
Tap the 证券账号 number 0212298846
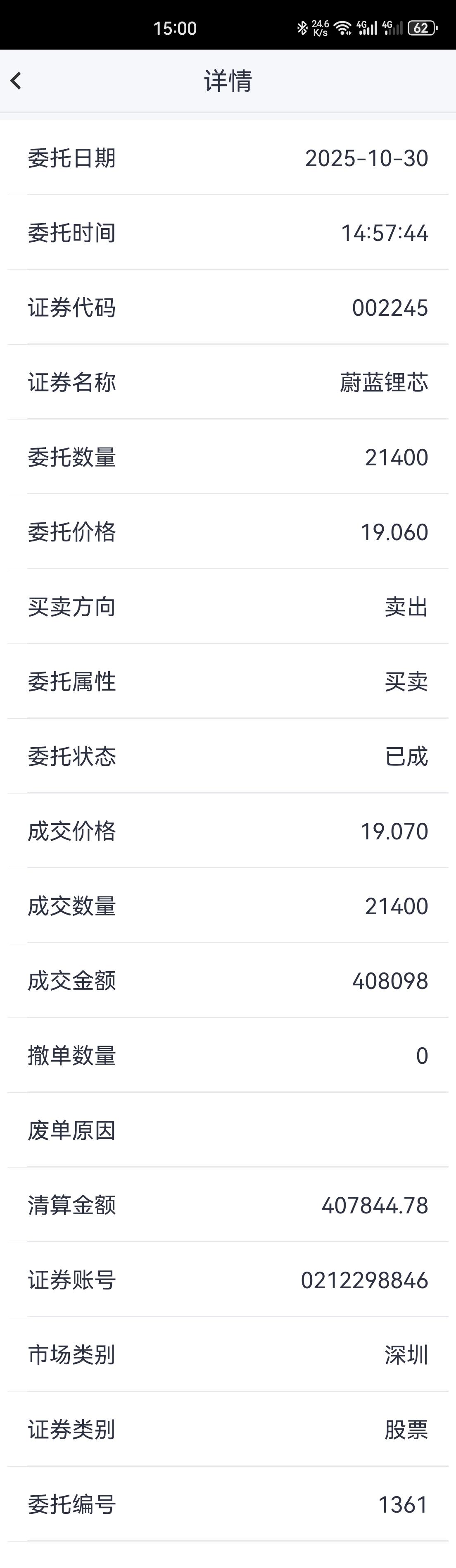click(364, 1280)
